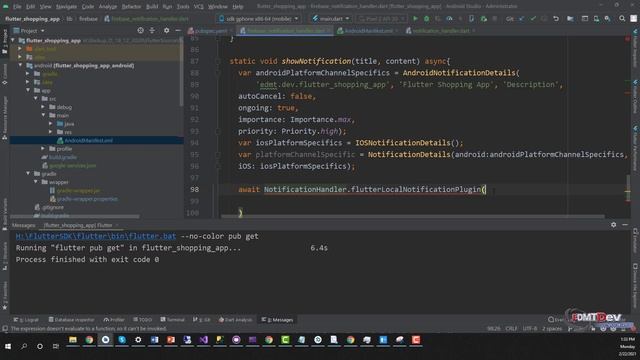
Task: Select gradle-wrapper.properties in the project tree
Action: tap(87, 199)
